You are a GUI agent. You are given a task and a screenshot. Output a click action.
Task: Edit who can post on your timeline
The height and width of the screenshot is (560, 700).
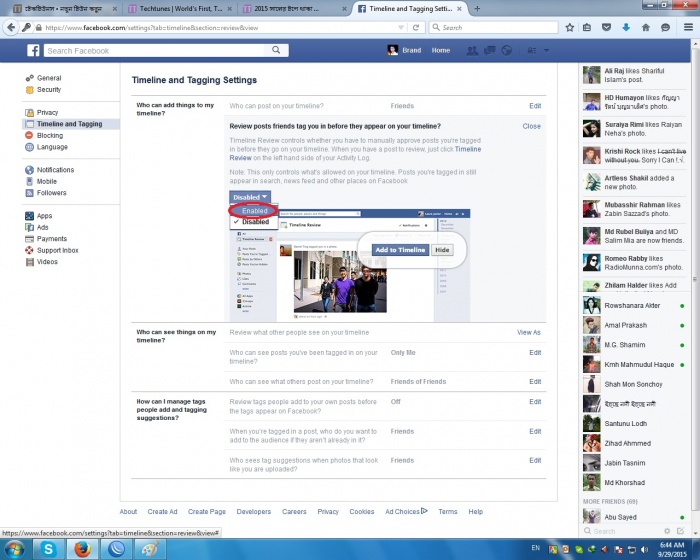click(535, 106)
